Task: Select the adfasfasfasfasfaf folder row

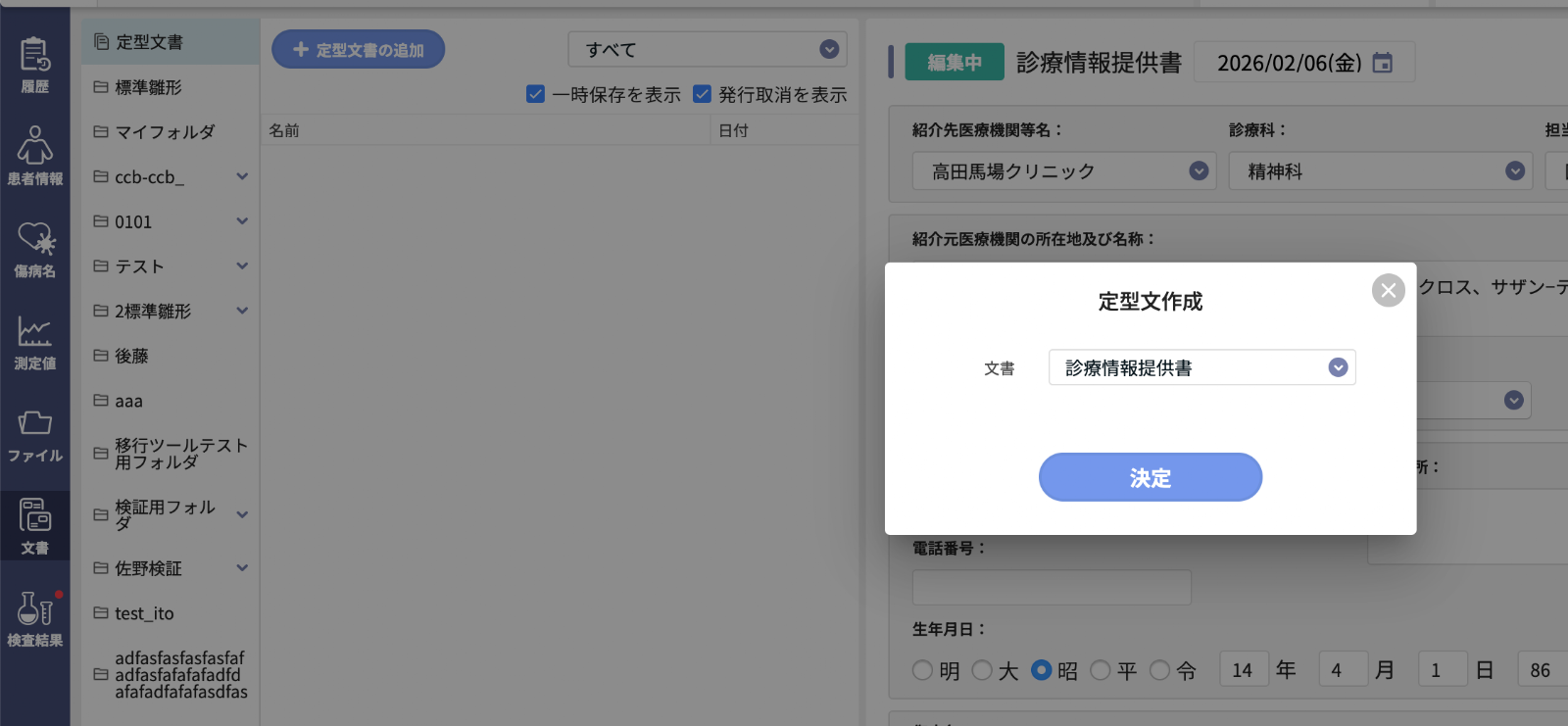Action: click(171, 675)
